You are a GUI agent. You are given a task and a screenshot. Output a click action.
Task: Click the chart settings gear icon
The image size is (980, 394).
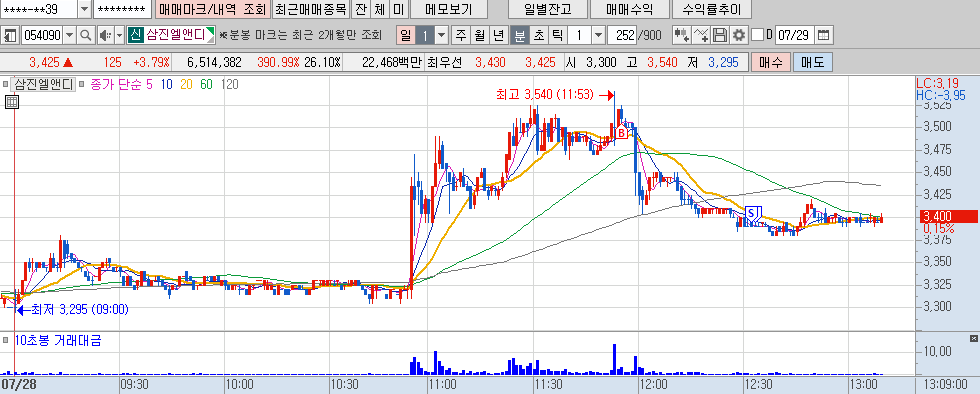click(x=739, y=35)
